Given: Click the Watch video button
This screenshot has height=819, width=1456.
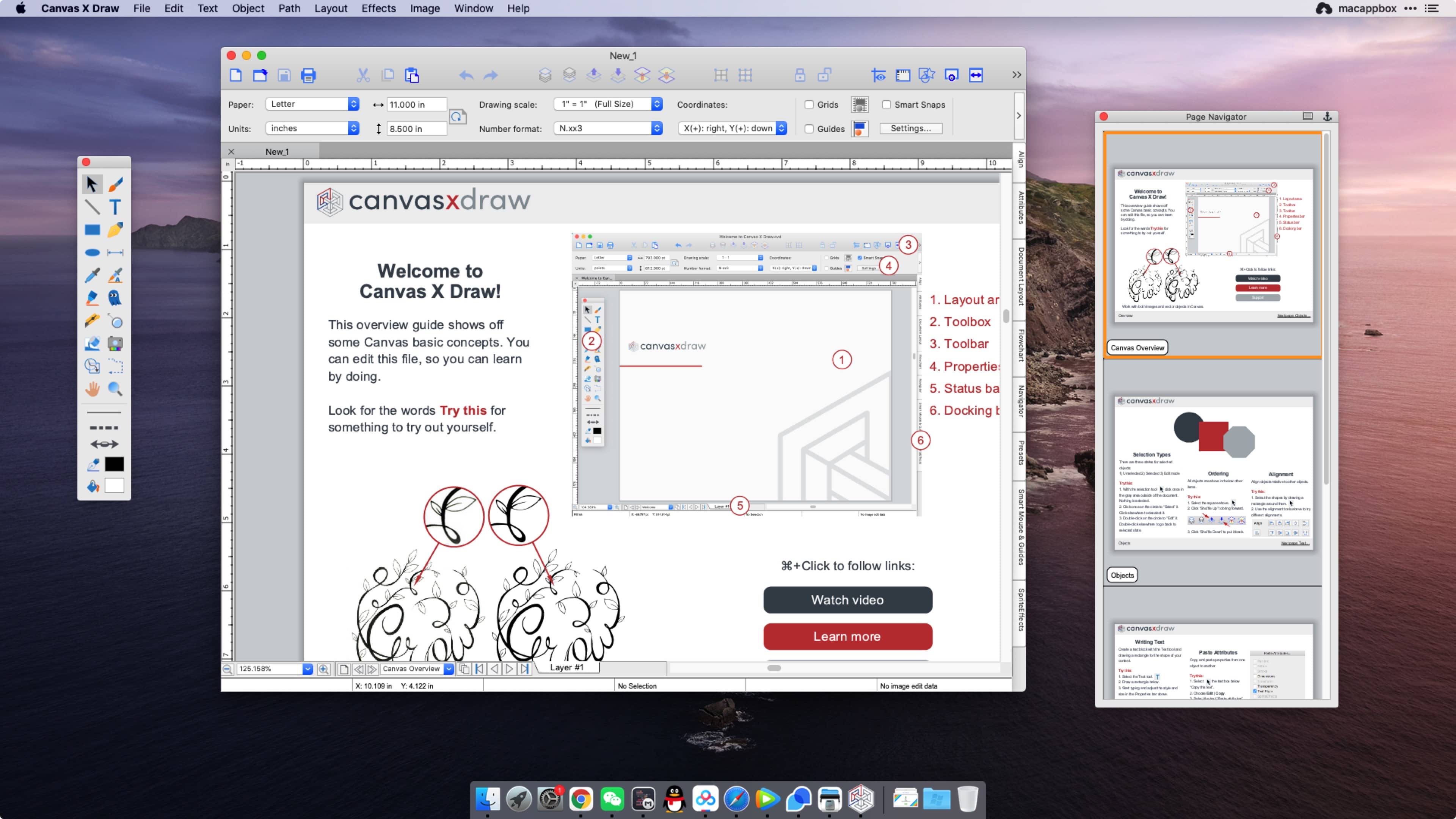Looking at the screenshot, I should [x=847, y=600].
